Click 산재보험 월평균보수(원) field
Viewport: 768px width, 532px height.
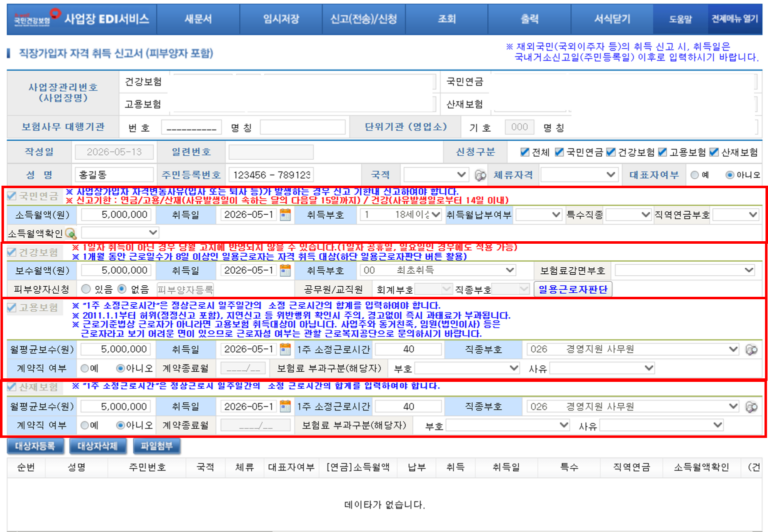[x=116, y=407]
